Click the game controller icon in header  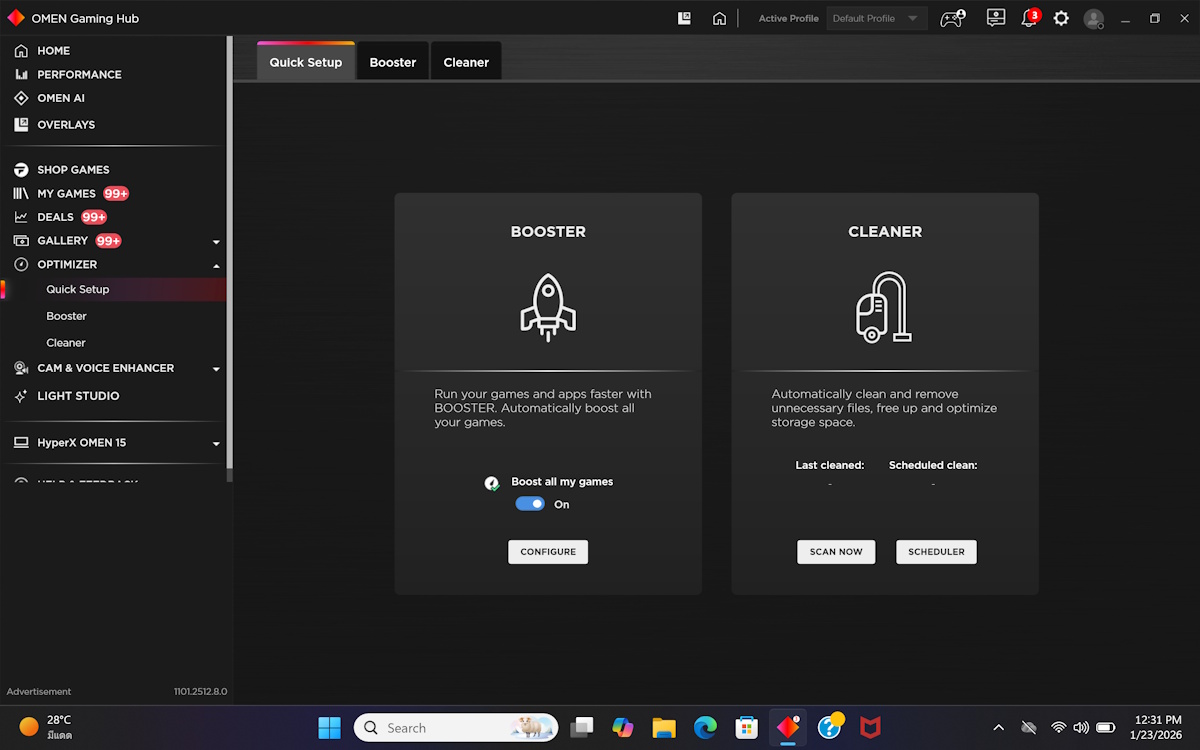(x=951, y=19)
